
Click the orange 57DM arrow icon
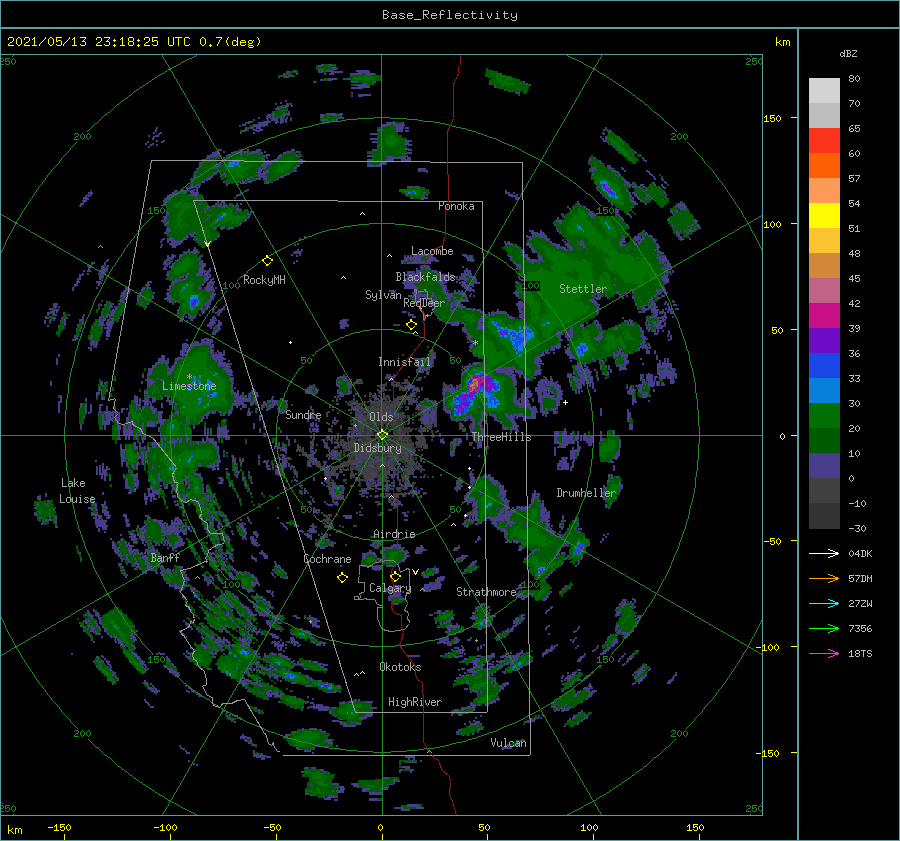[824, 579]
